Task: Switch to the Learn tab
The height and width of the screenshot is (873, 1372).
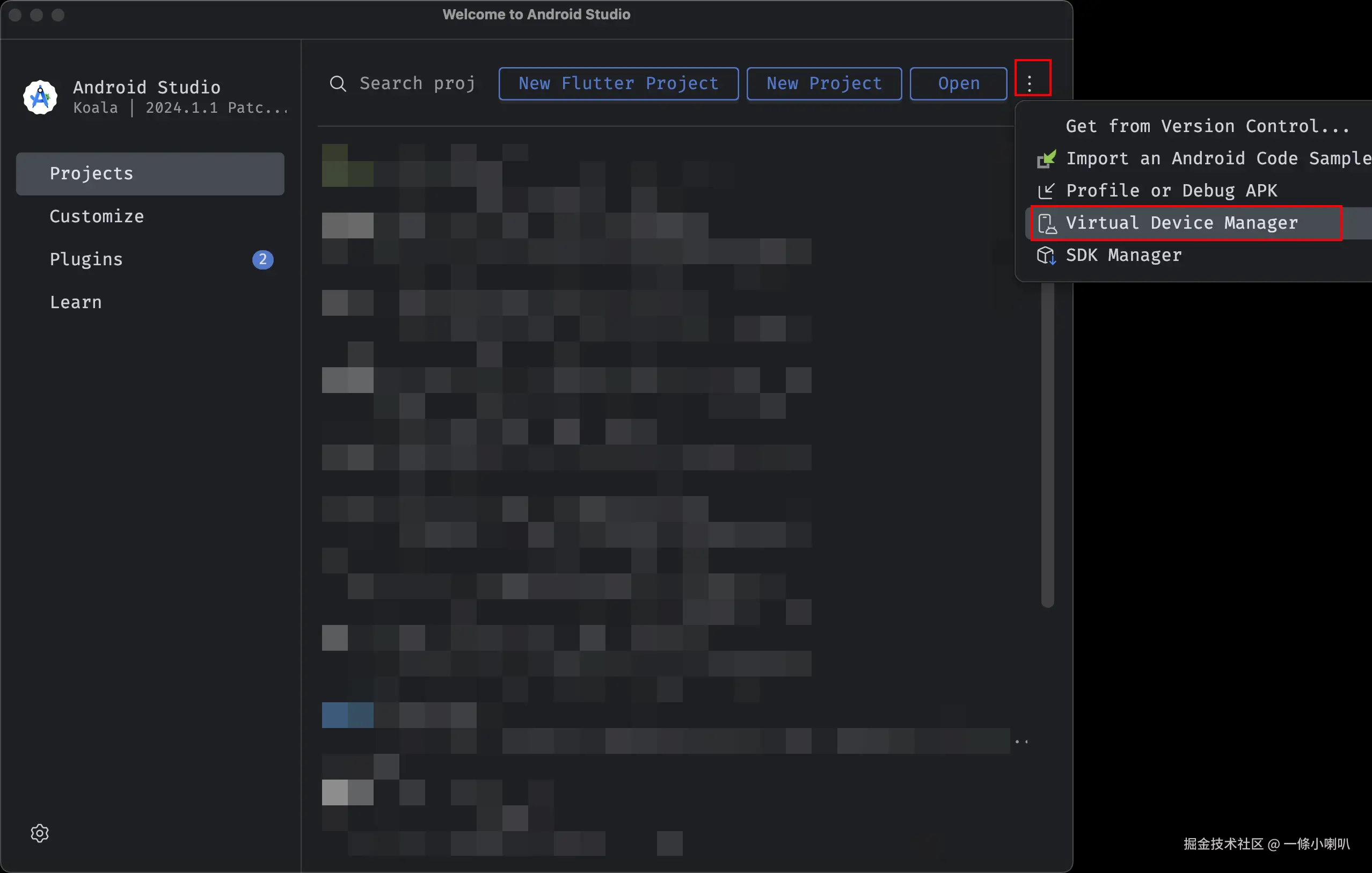Action: 76,303
